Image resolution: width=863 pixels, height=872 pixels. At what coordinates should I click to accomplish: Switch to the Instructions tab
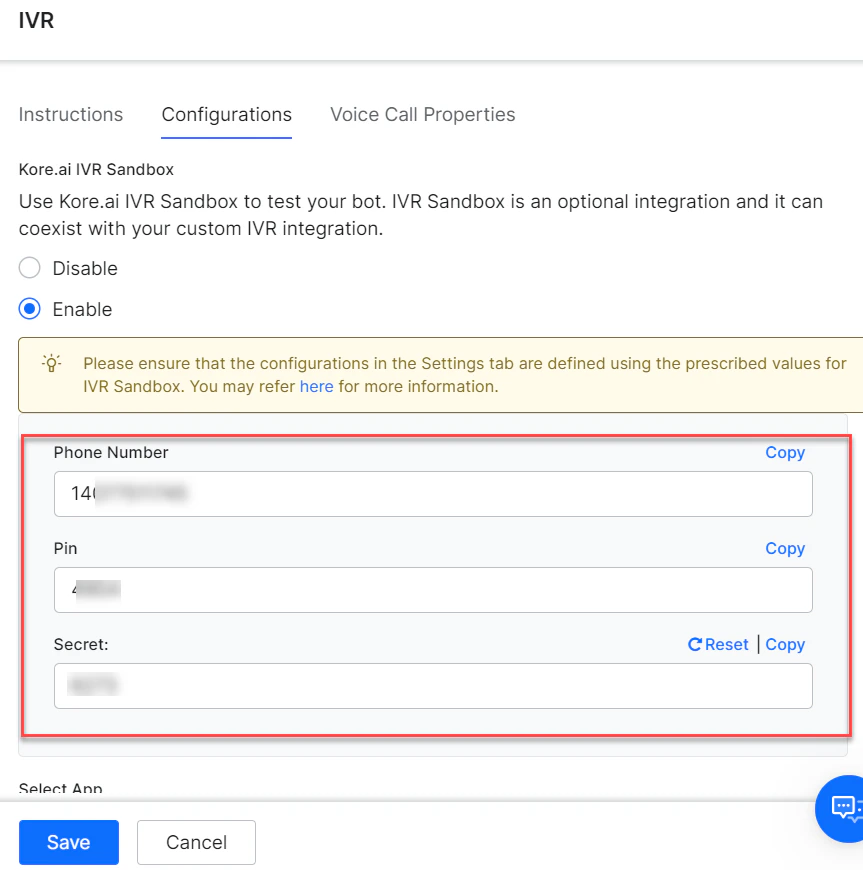click(x=70, y=114)
